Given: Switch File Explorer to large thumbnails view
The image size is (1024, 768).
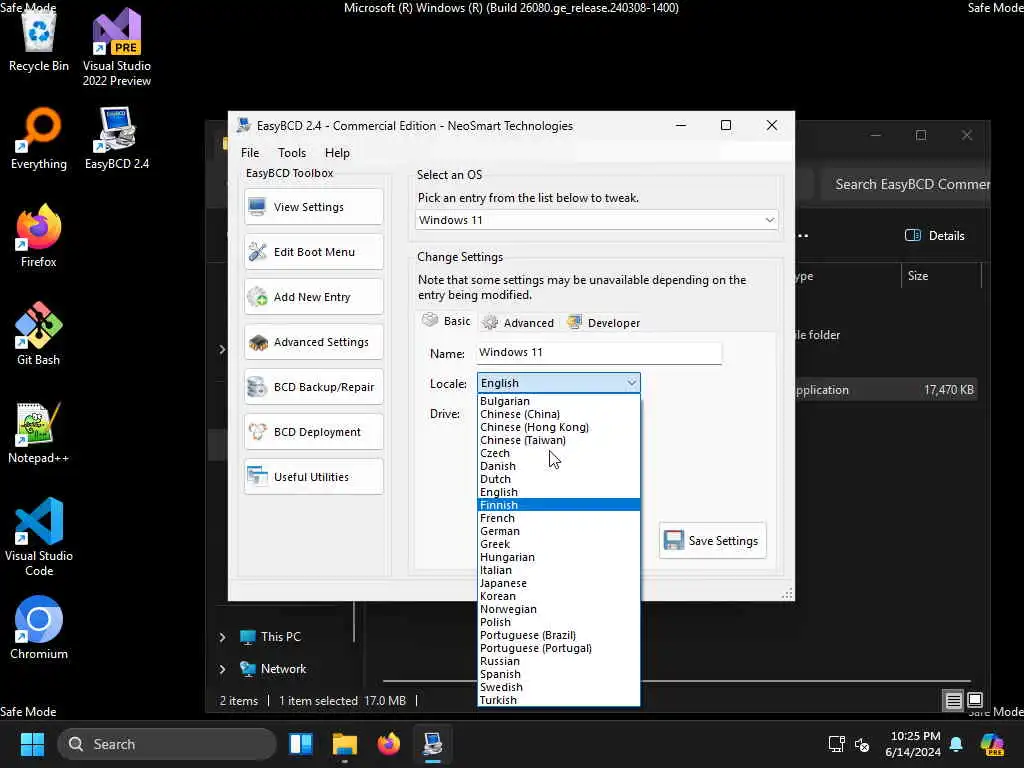Looking at the screenshot, I should [x=974, y=701].
